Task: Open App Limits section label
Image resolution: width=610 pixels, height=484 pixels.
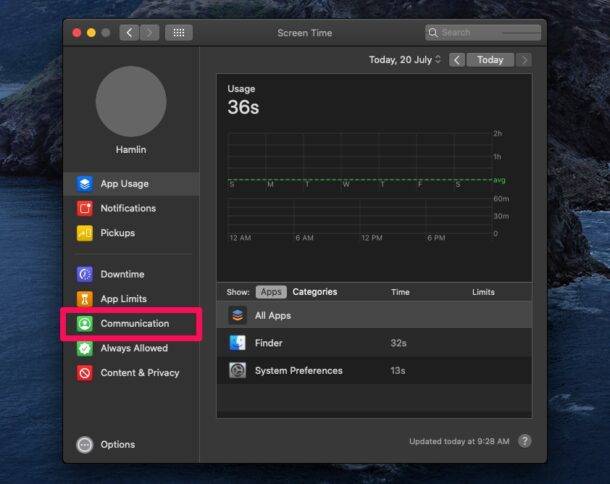Action: 123,299
